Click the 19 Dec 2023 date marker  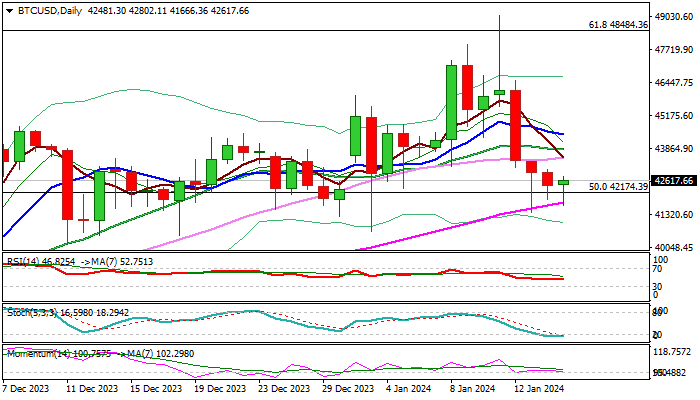(x=220, y=389)
